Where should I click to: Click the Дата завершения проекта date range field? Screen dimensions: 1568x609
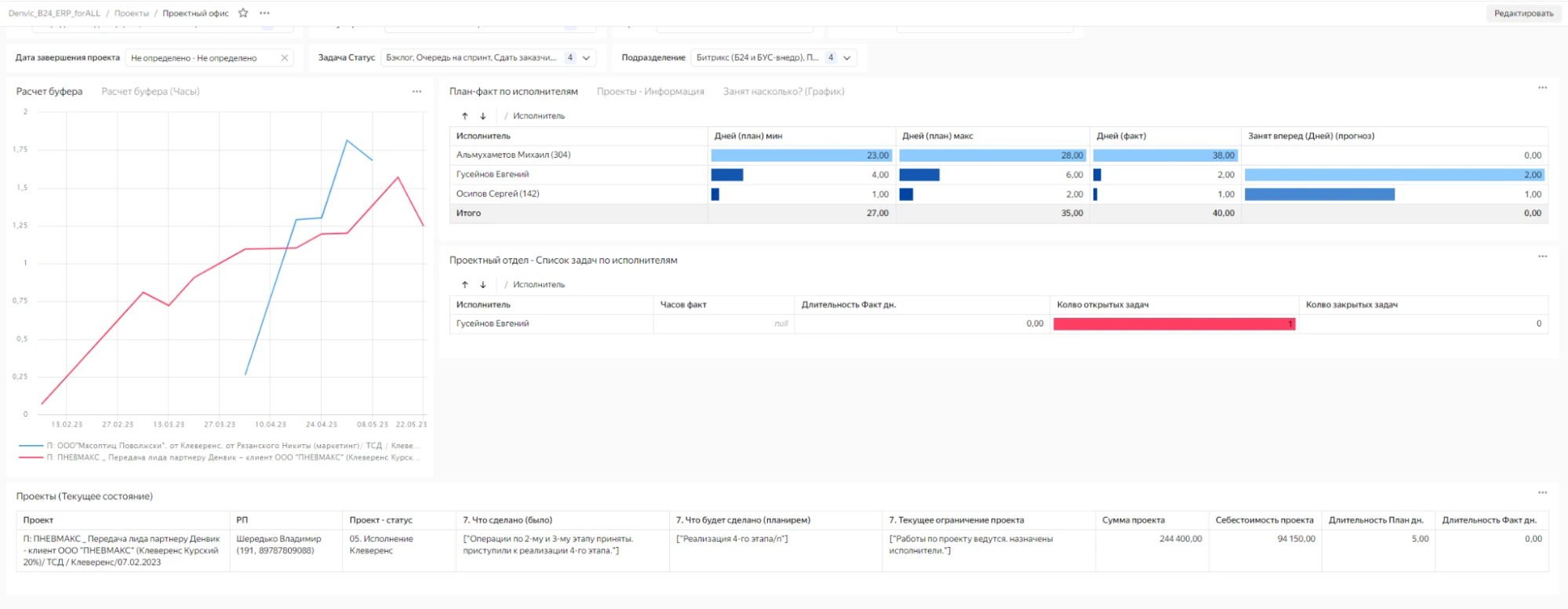coord(200,58)
